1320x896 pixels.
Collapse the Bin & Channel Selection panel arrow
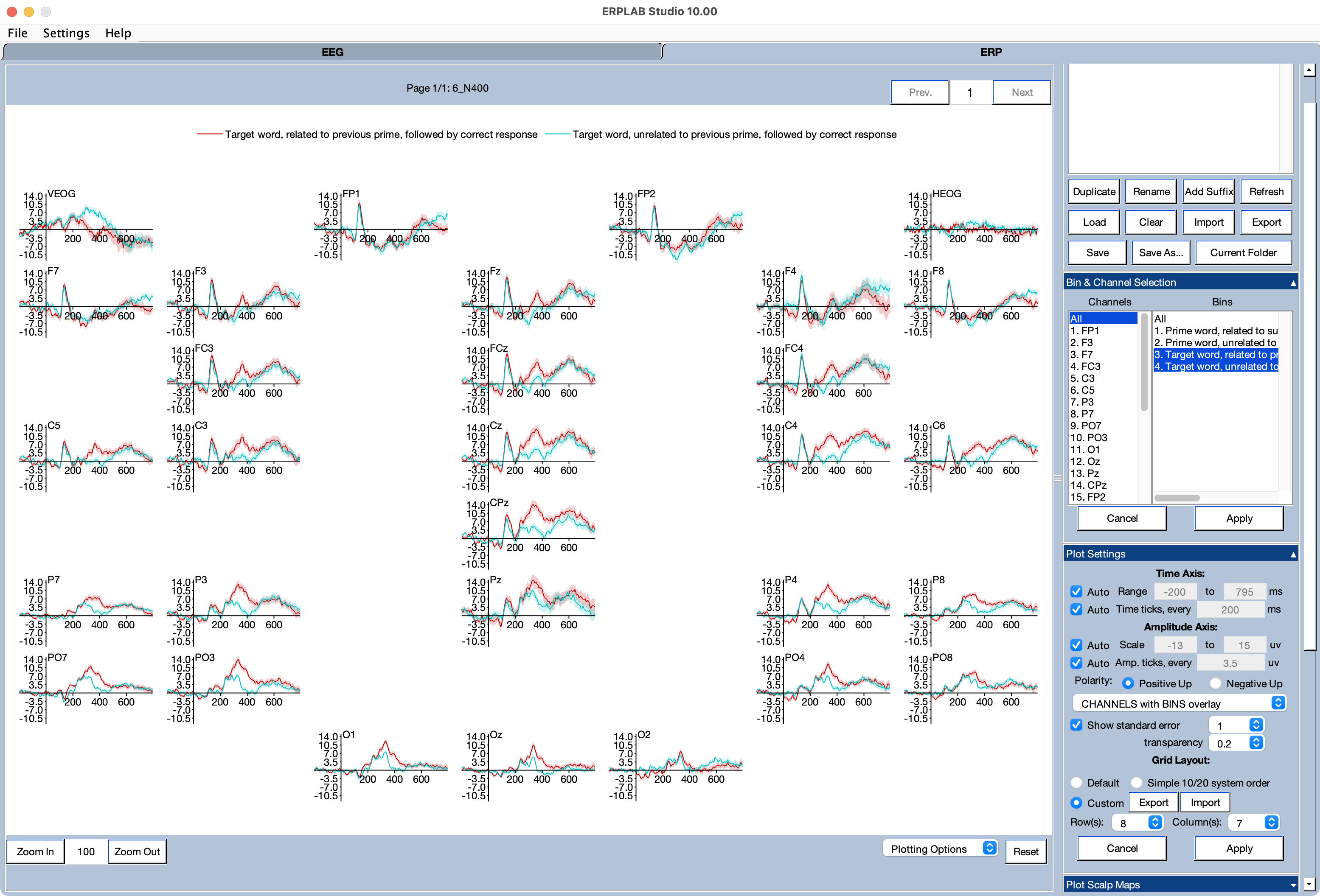click(x=1293, y=283)
